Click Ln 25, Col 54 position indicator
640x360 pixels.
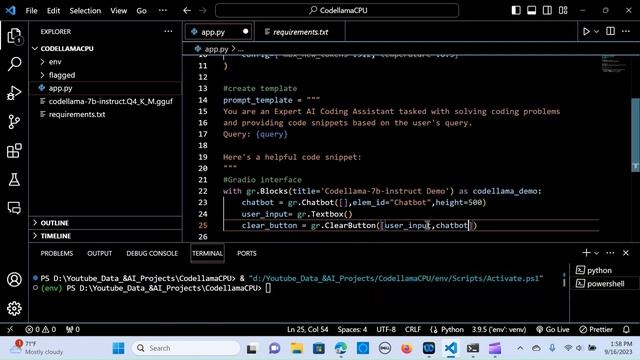click(307, 329)
